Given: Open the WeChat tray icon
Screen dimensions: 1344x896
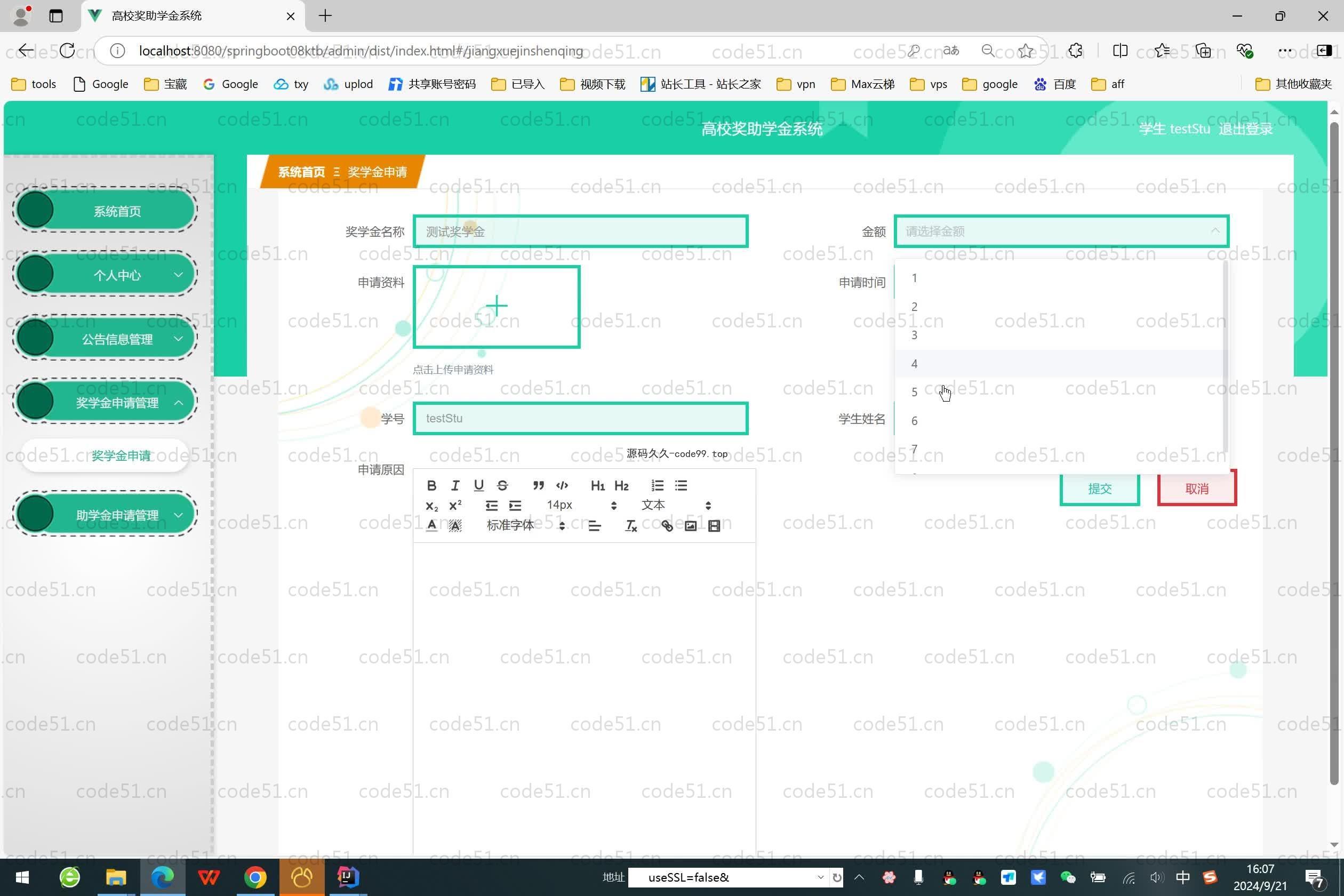Looking at the screenshot, I should (1068, 877).
